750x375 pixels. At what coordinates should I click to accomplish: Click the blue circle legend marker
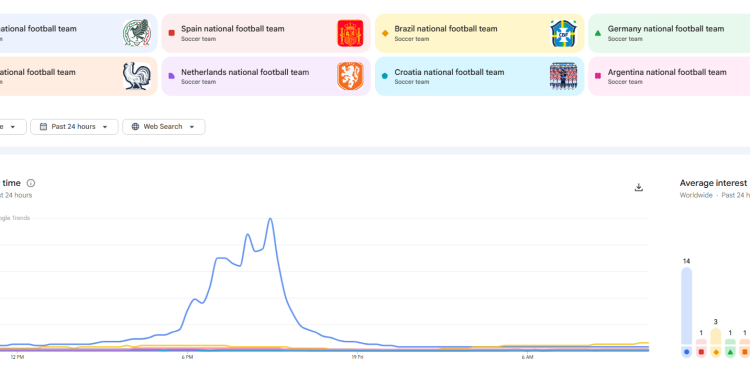tap(686, 352)
